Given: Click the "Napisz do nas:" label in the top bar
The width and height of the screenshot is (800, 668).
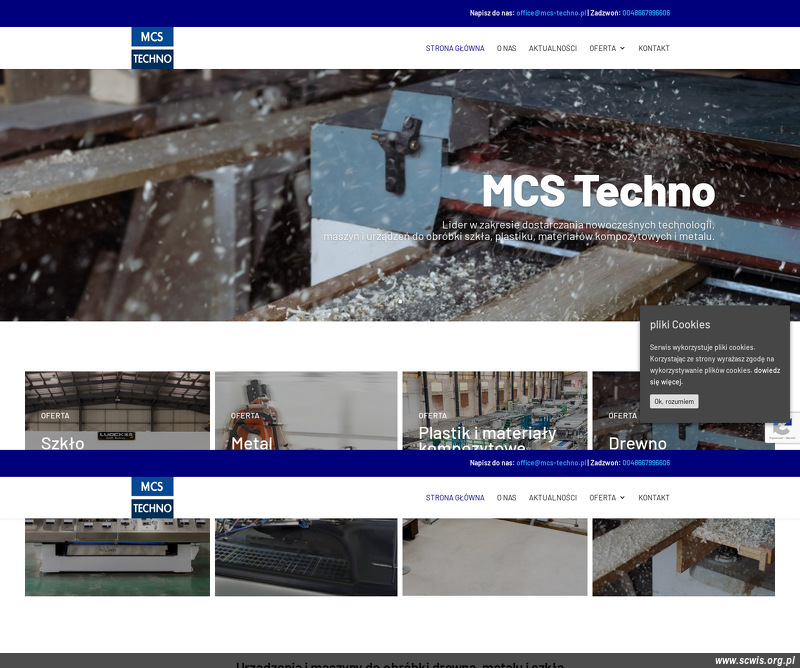Looking at the screenshot, I should click(x=492, y=13).
